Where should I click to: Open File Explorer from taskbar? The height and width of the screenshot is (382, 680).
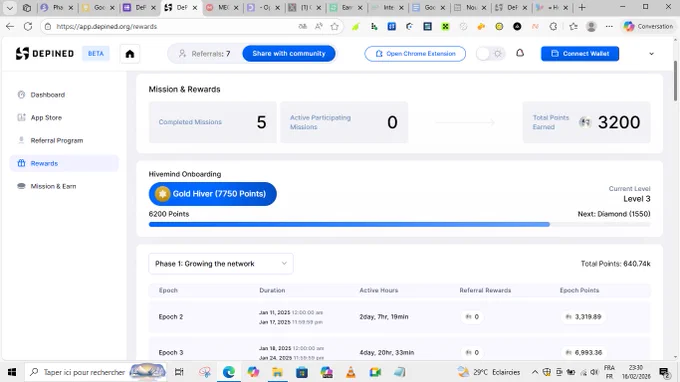click(x=277, y=372)
